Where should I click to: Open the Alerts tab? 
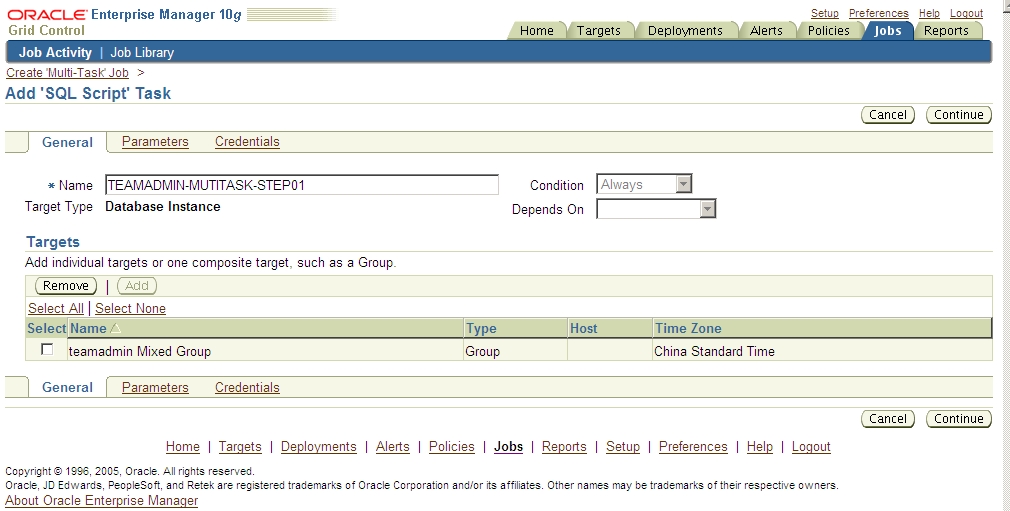(x=766, y=30)
